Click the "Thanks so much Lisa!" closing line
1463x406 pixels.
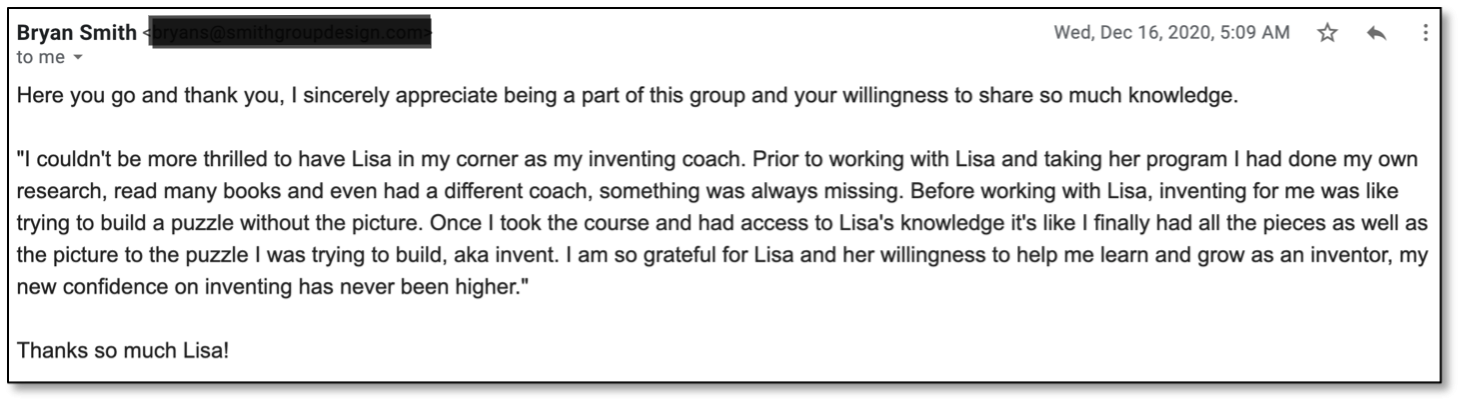pyautogui.click(x=123, y=352)
